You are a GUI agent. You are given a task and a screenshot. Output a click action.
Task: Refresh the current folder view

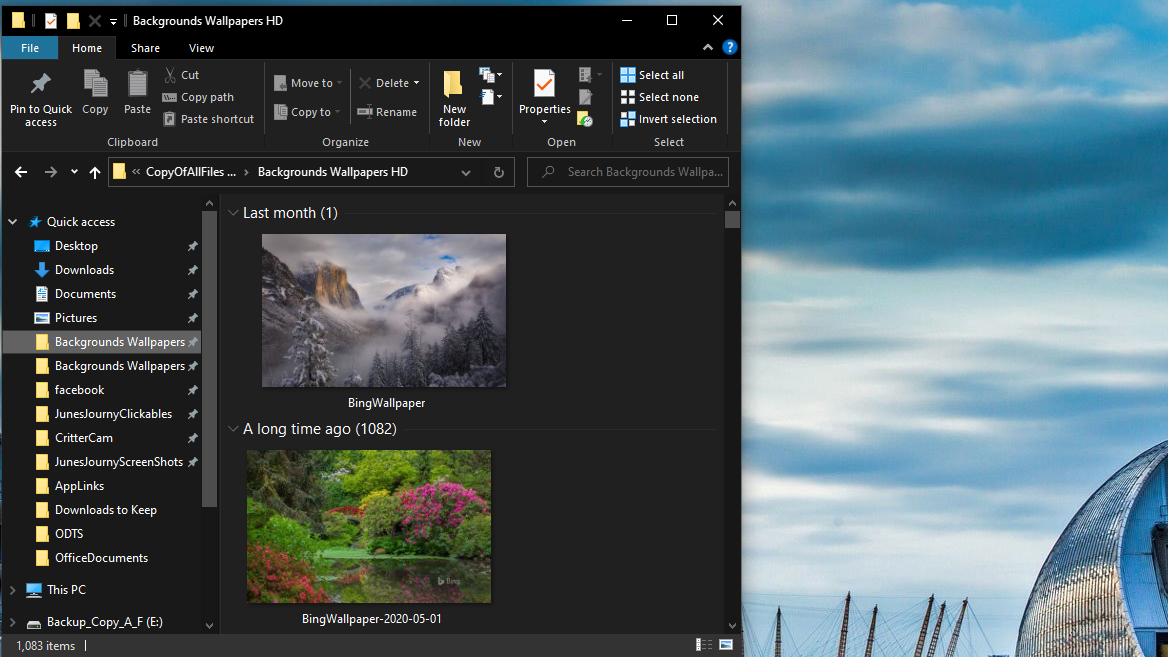[499, 172]
